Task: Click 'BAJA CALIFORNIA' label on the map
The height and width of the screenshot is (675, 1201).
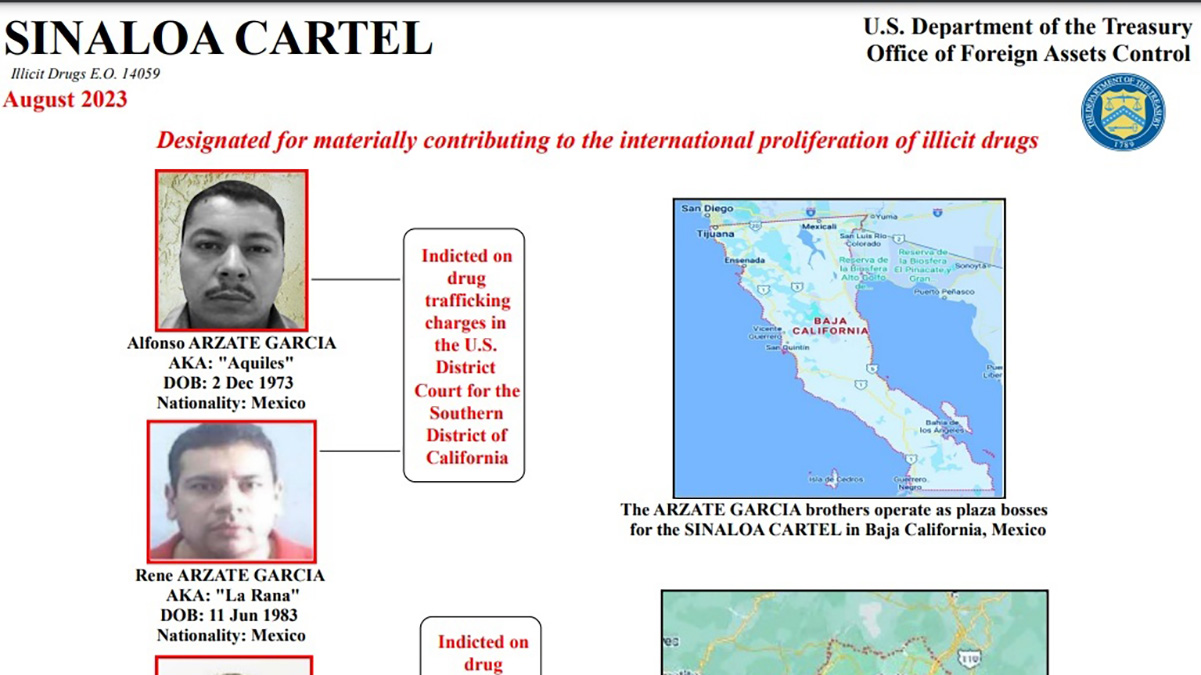Action: click(830, 326)
